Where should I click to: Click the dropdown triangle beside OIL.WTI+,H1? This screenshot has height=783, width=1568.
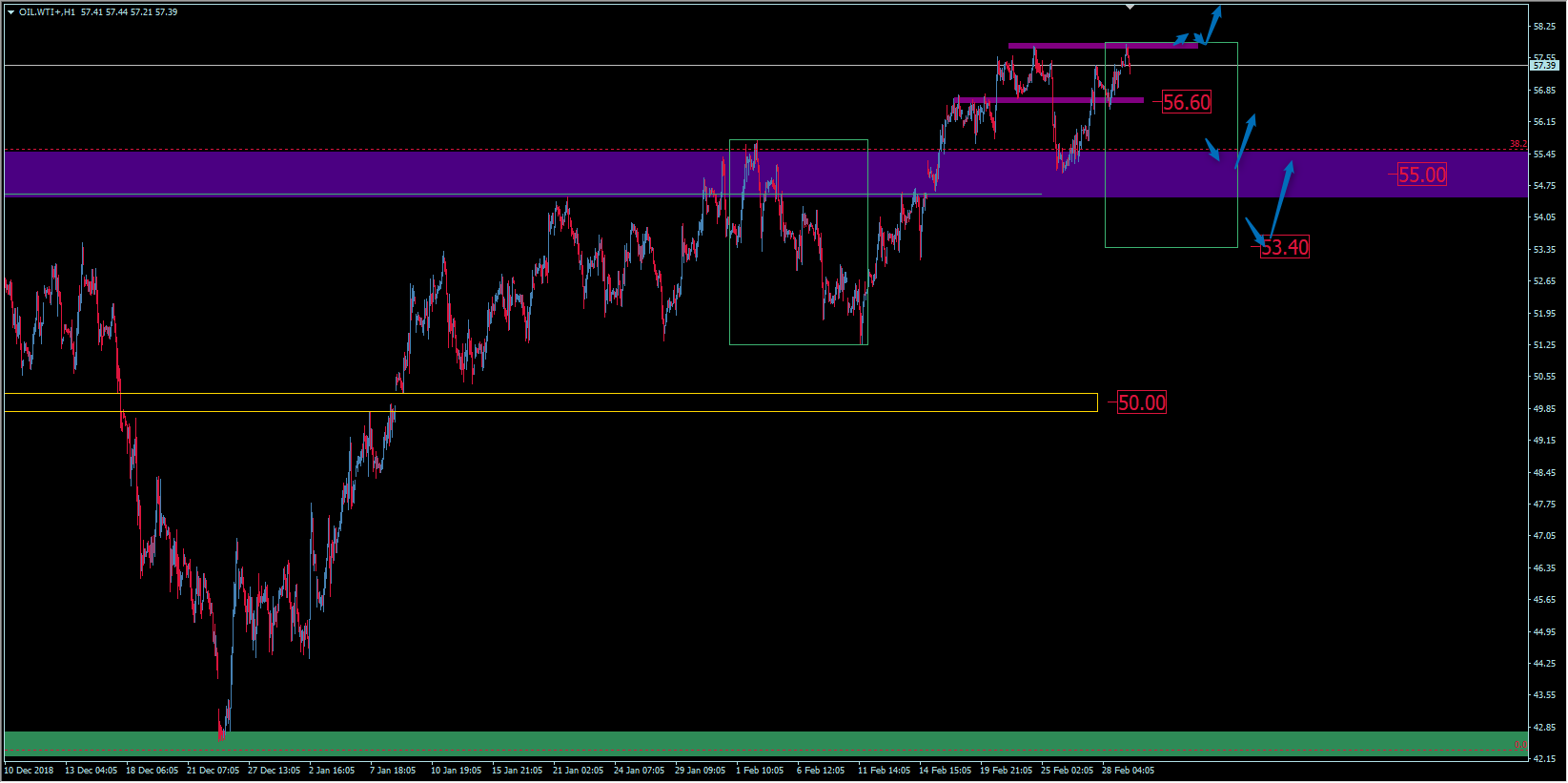point(10,12)
